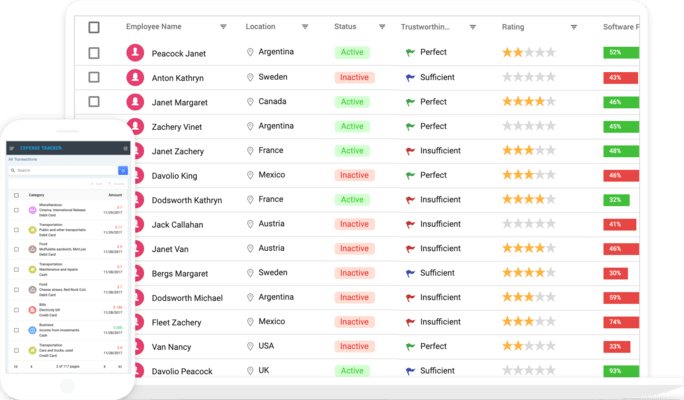Screen dimensions: 684x400
Task: Set Zachery Vinet's rating to five stars
Action: [551, 126]
